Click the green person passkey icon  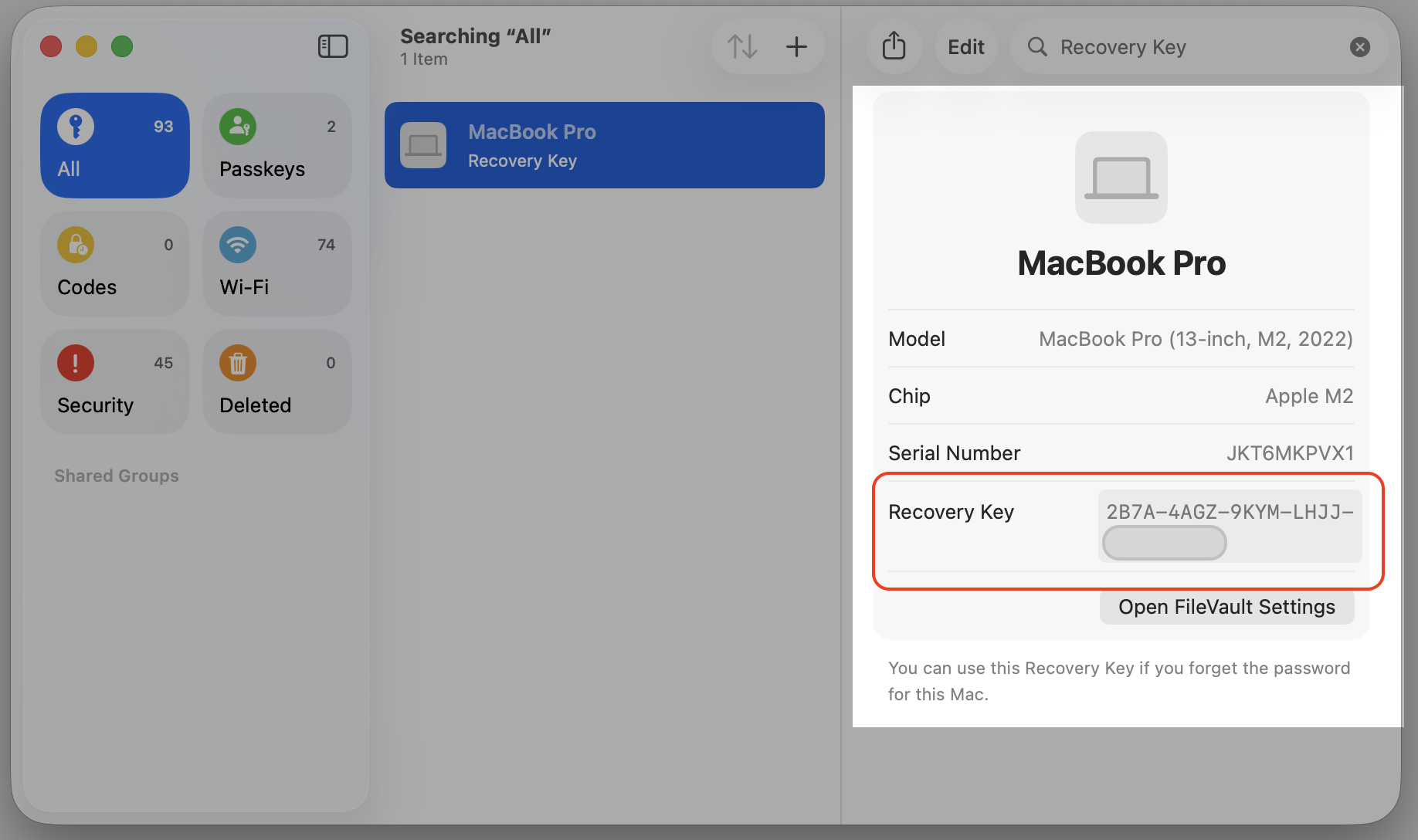(238, 127)
